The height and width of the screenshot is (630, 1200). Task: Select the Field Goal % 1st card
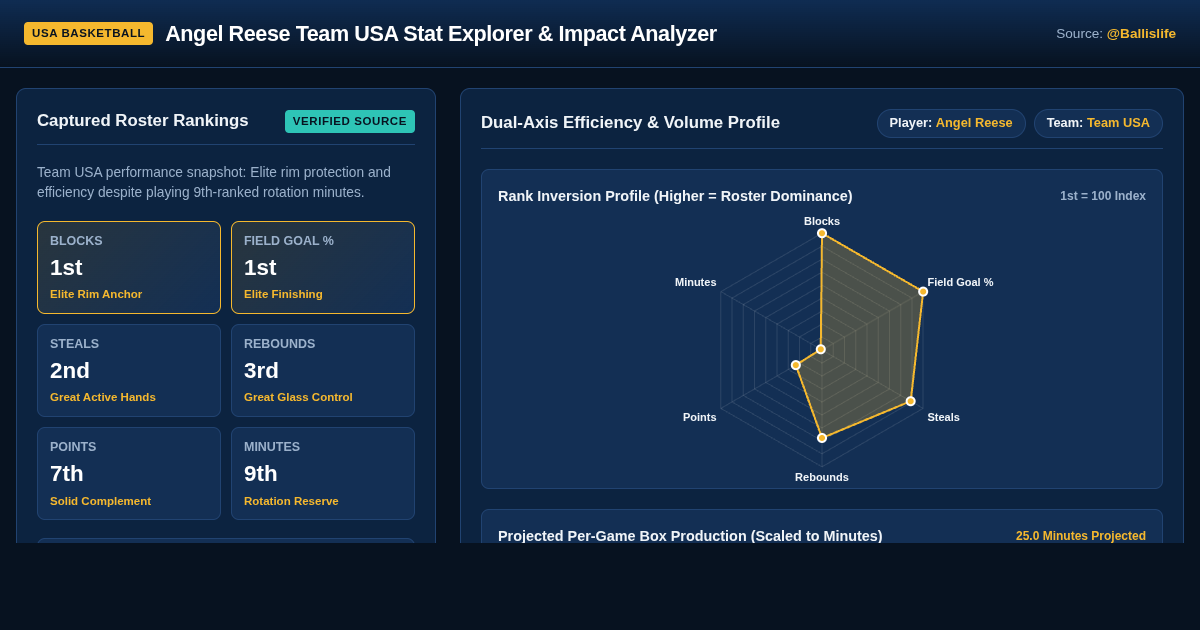pos(323,267)
